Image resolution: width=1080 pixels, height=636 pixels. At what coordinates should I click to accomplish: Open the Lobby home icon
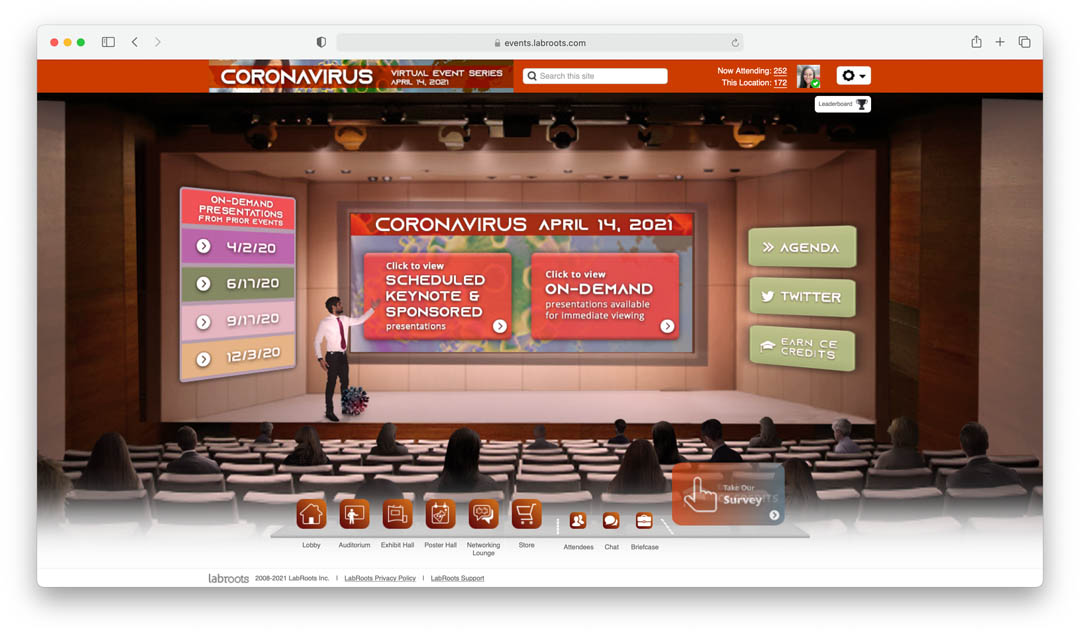coord(311,514)
